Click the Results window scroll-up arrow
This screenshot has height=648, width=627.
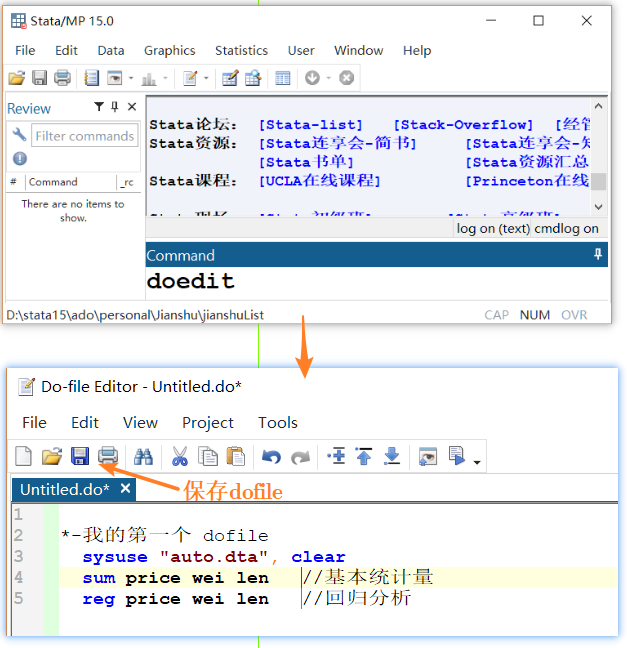(598, 106)
